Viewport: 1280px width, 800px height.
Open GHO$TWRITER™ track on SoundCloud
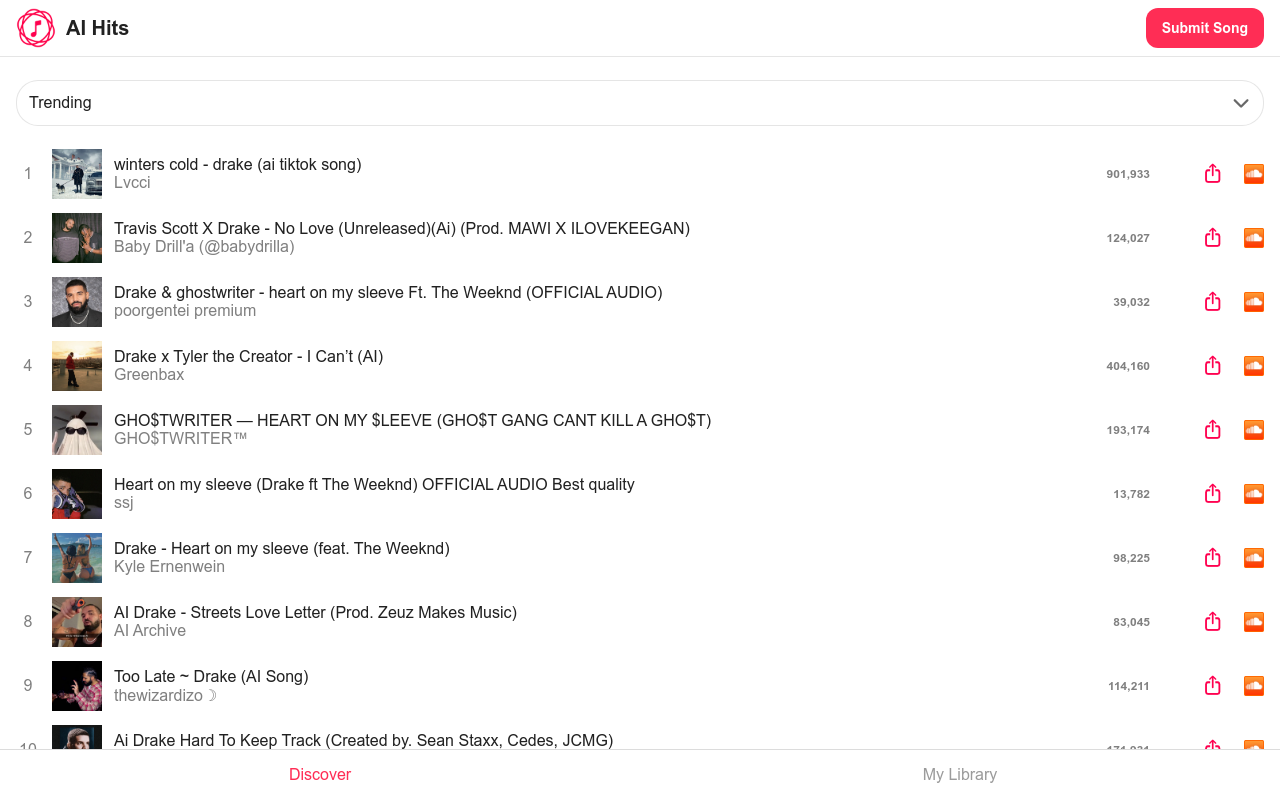click(1254, 430)
